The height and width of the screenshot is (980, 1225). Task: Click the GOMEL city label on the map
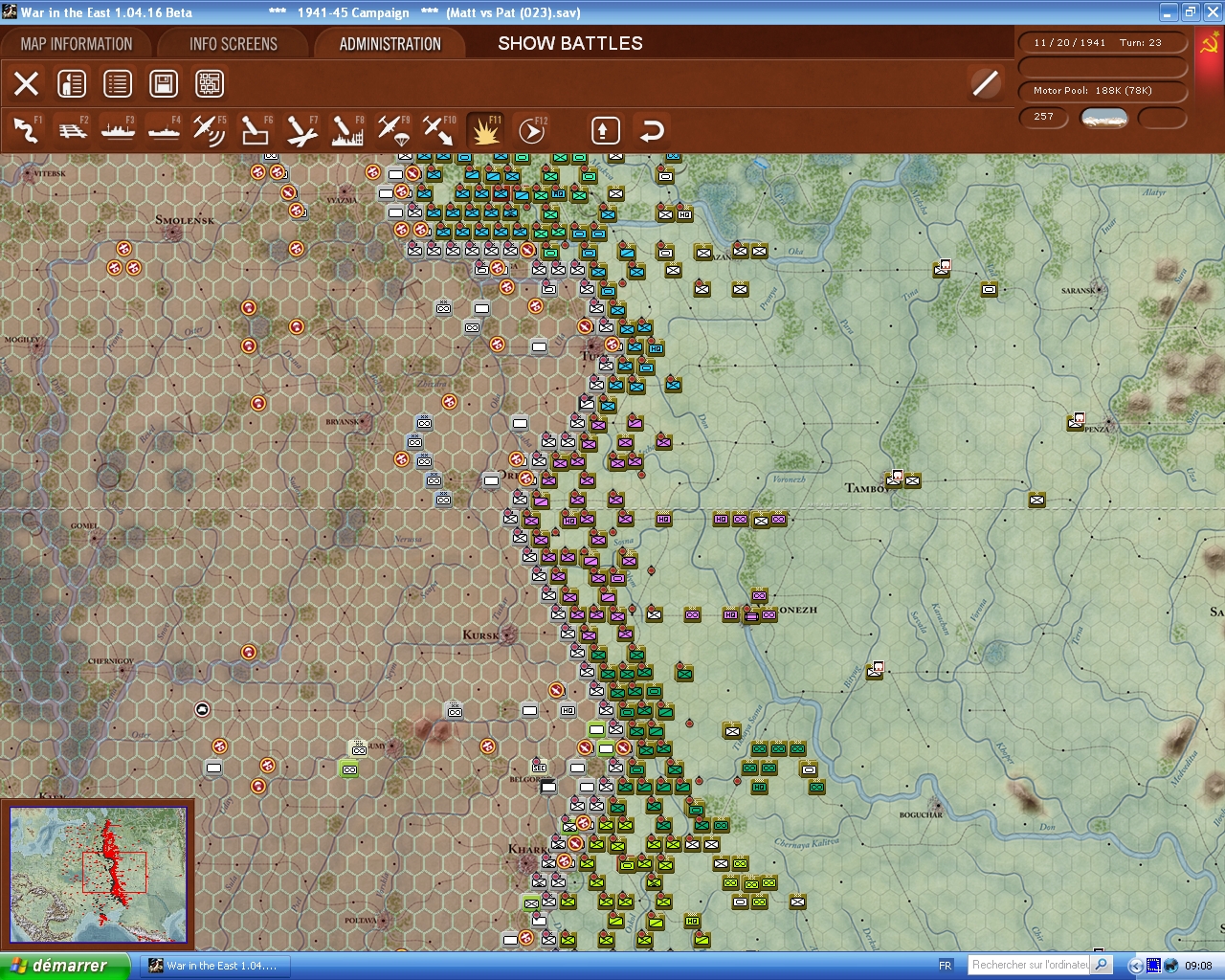point(84,526)
